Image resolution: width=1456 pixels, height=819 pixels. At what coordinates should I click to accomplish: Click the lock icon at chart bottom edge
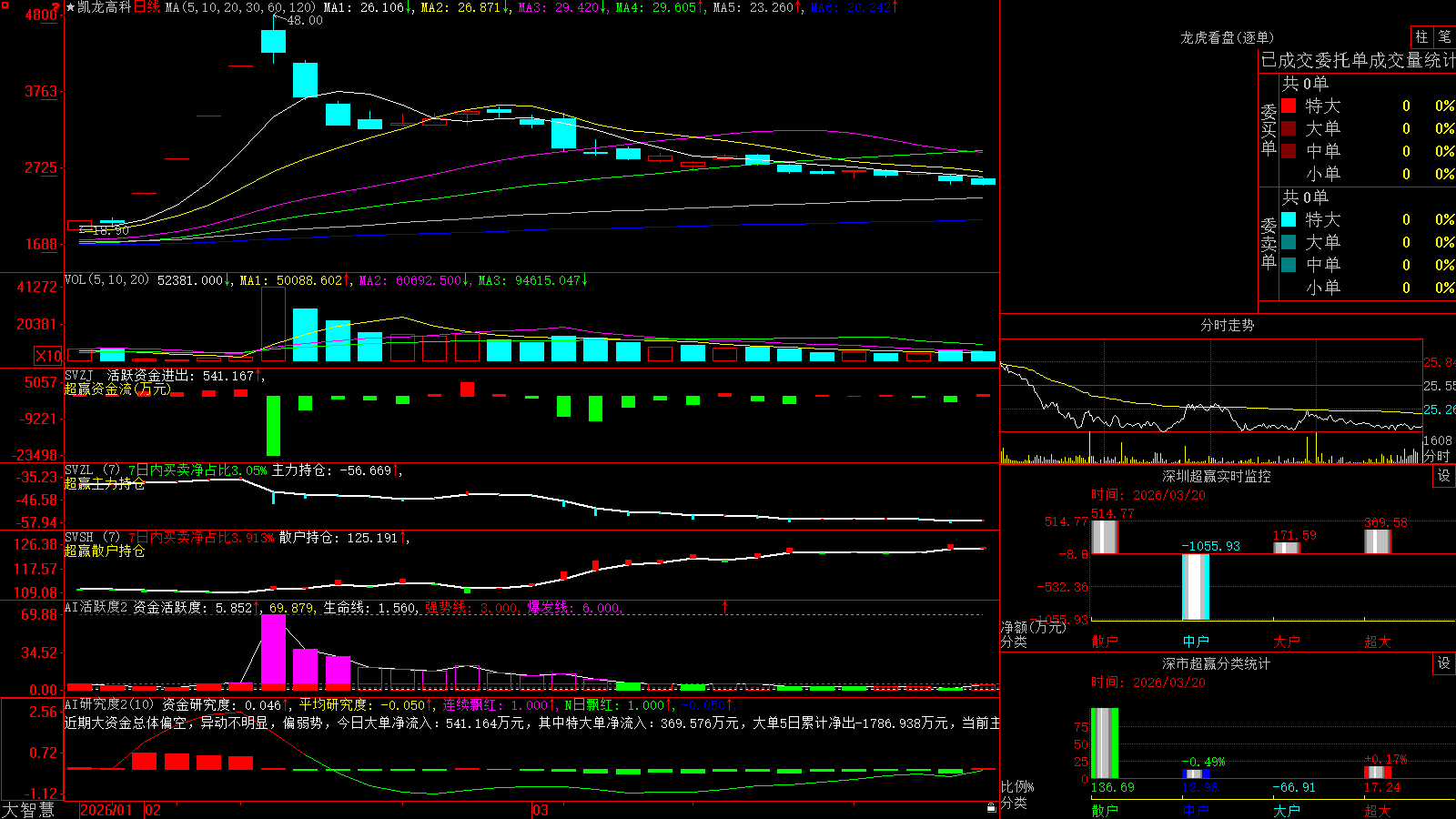(991, 807)
